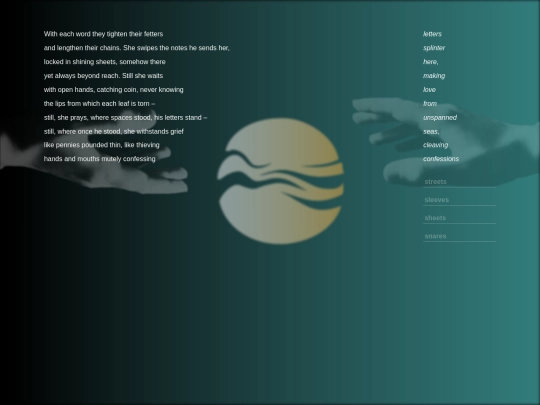Image resolution: width=540 pixels, height=405 pixels.
Task: Click line 'still, where once he stood'
Action: [114, 132]
